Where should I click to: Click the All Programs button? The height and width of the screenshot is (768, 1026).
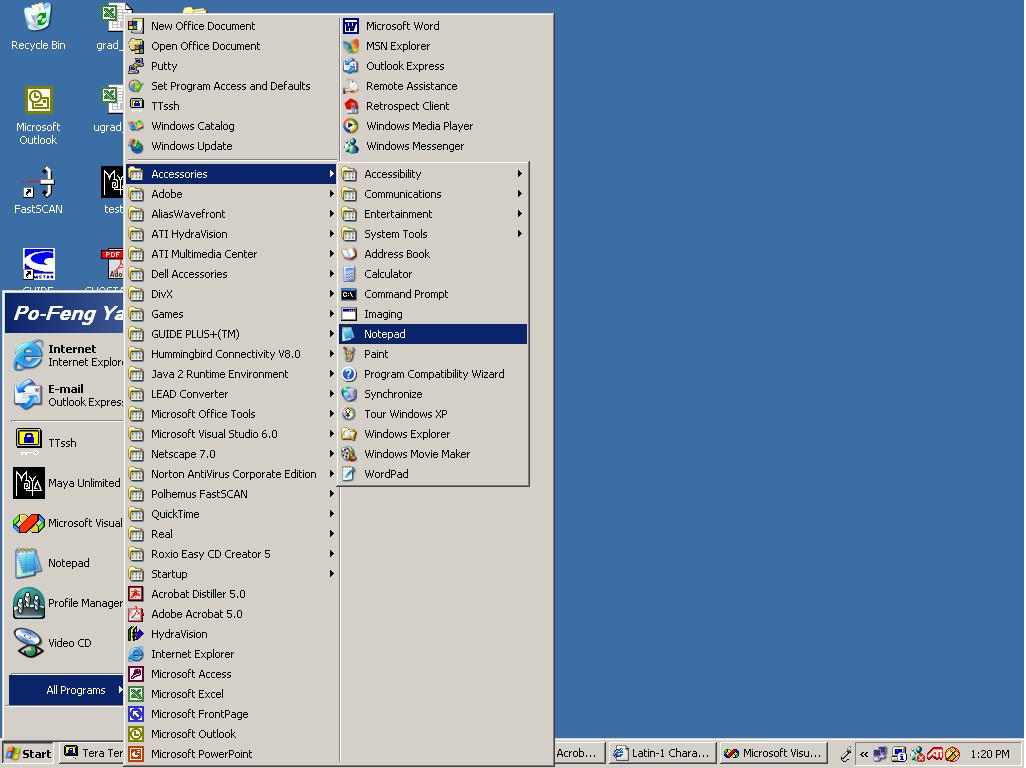66,690
